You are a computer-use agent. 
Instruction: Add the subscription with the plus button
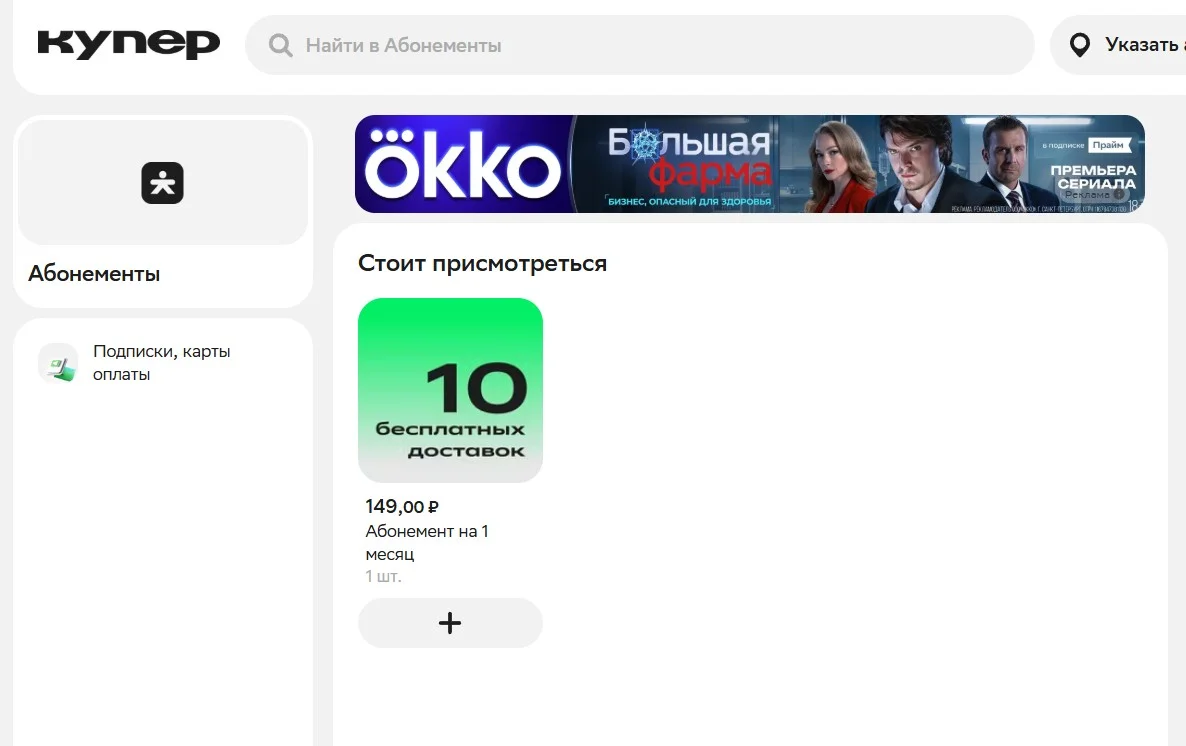(450, 623)
